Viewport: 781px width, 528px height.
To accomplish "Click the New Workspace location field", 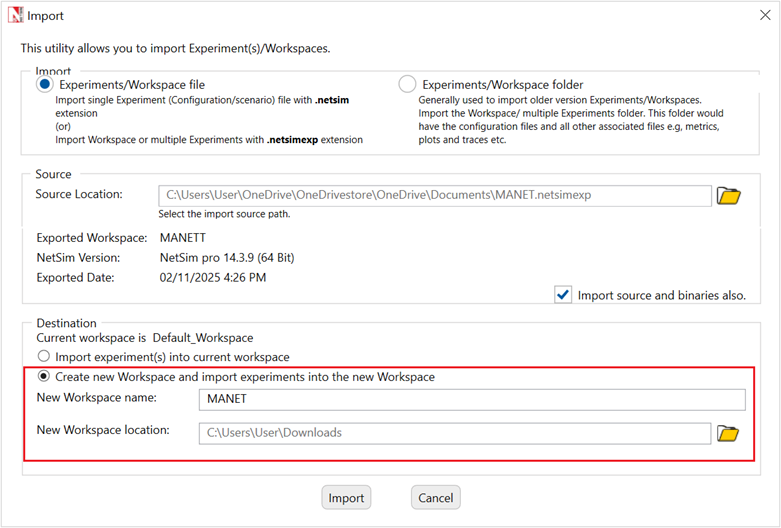I will coord(455,433).
